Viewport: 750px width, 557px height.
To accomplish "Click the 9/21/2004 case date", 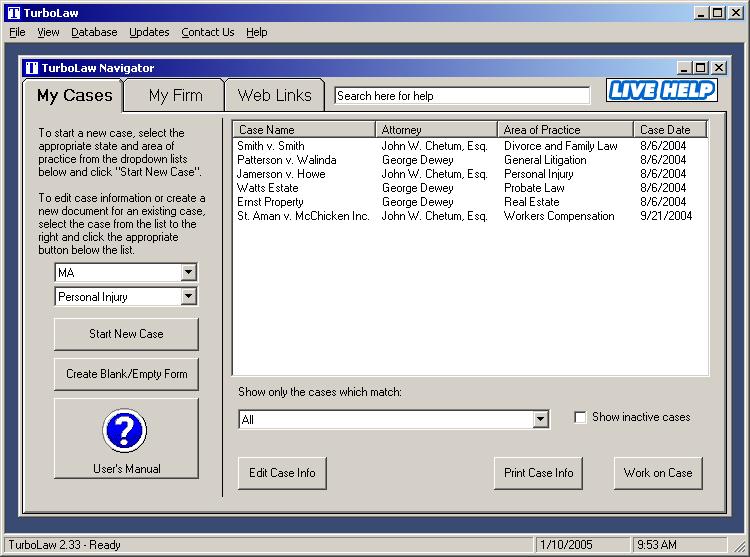I will pos(666,216).
